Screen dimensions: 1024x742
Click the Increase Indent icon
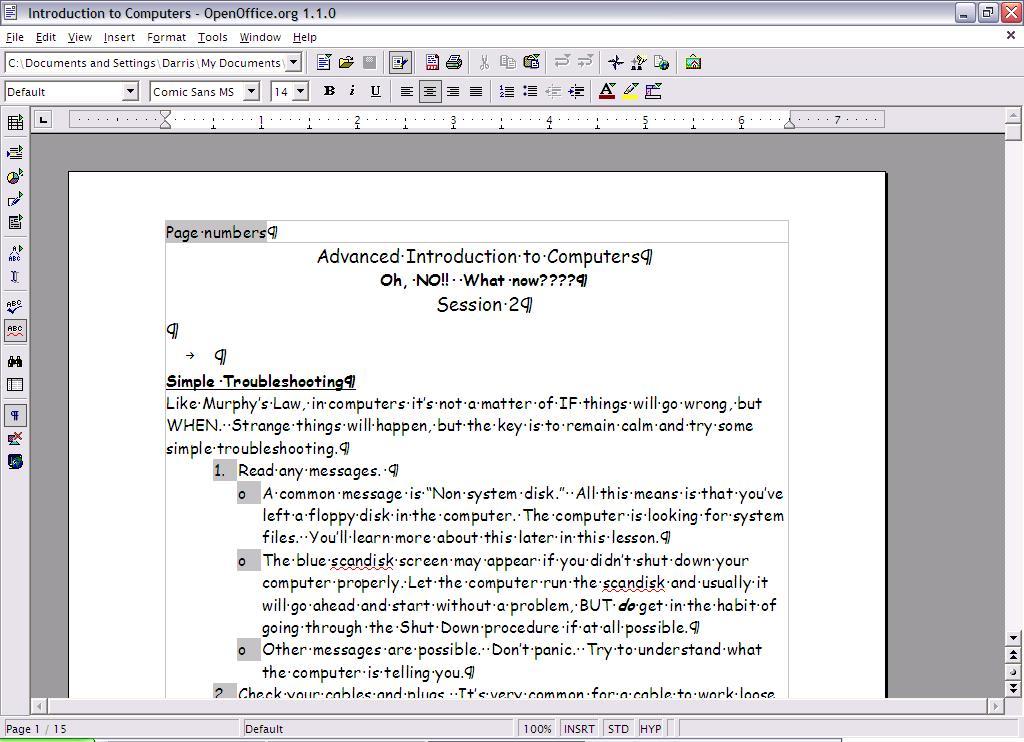(x=577, y=91)
